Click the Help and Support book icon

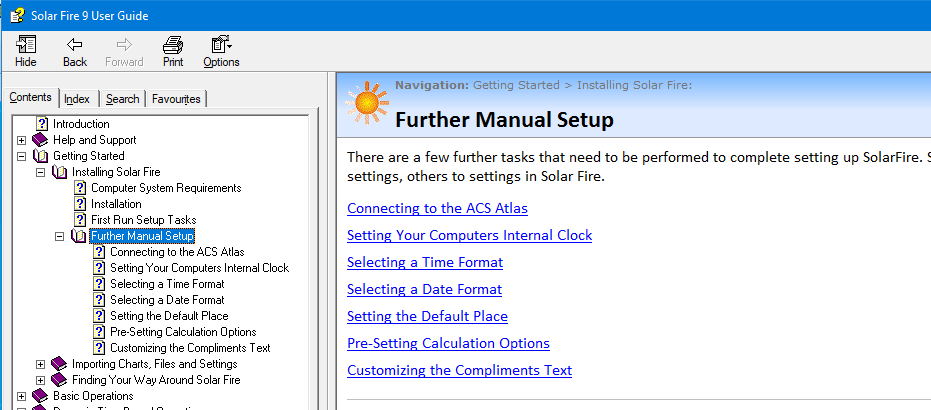coord(40,140)
